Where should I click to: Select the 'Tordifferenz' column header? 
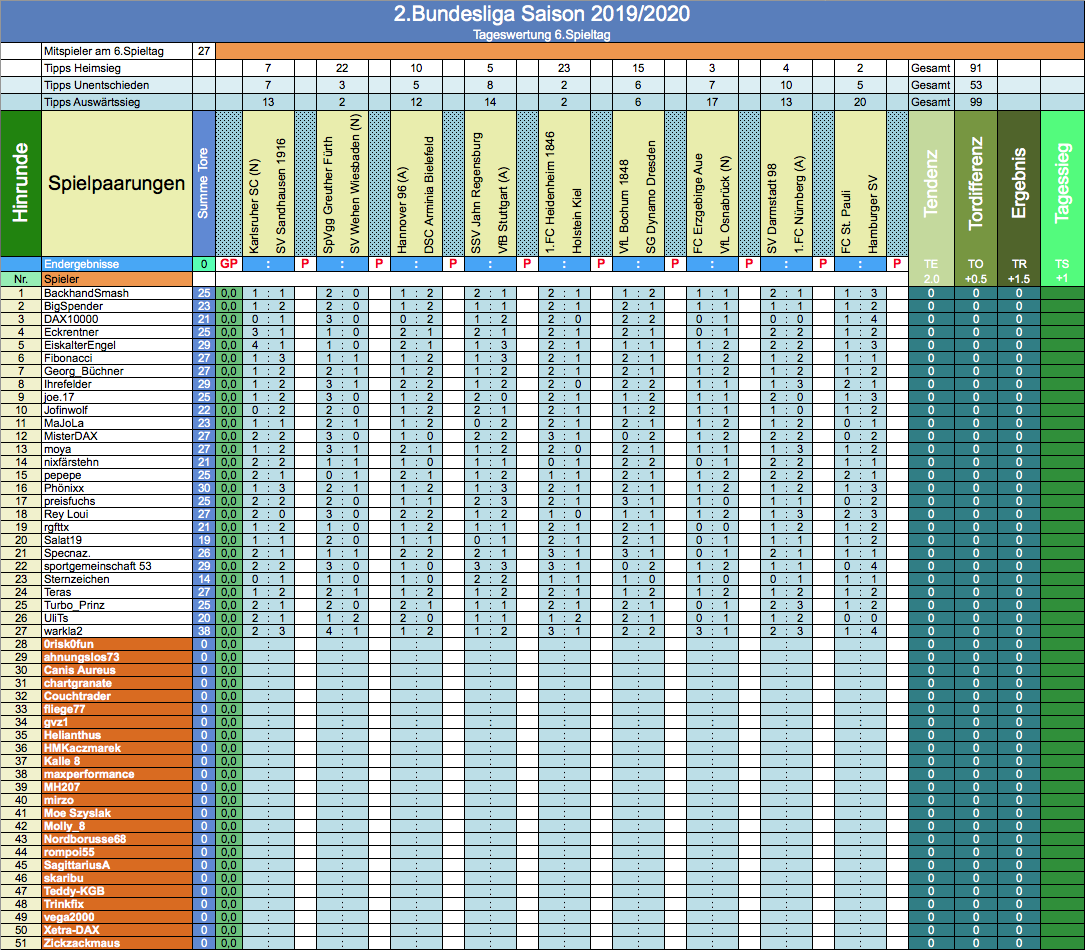[976, 183]
